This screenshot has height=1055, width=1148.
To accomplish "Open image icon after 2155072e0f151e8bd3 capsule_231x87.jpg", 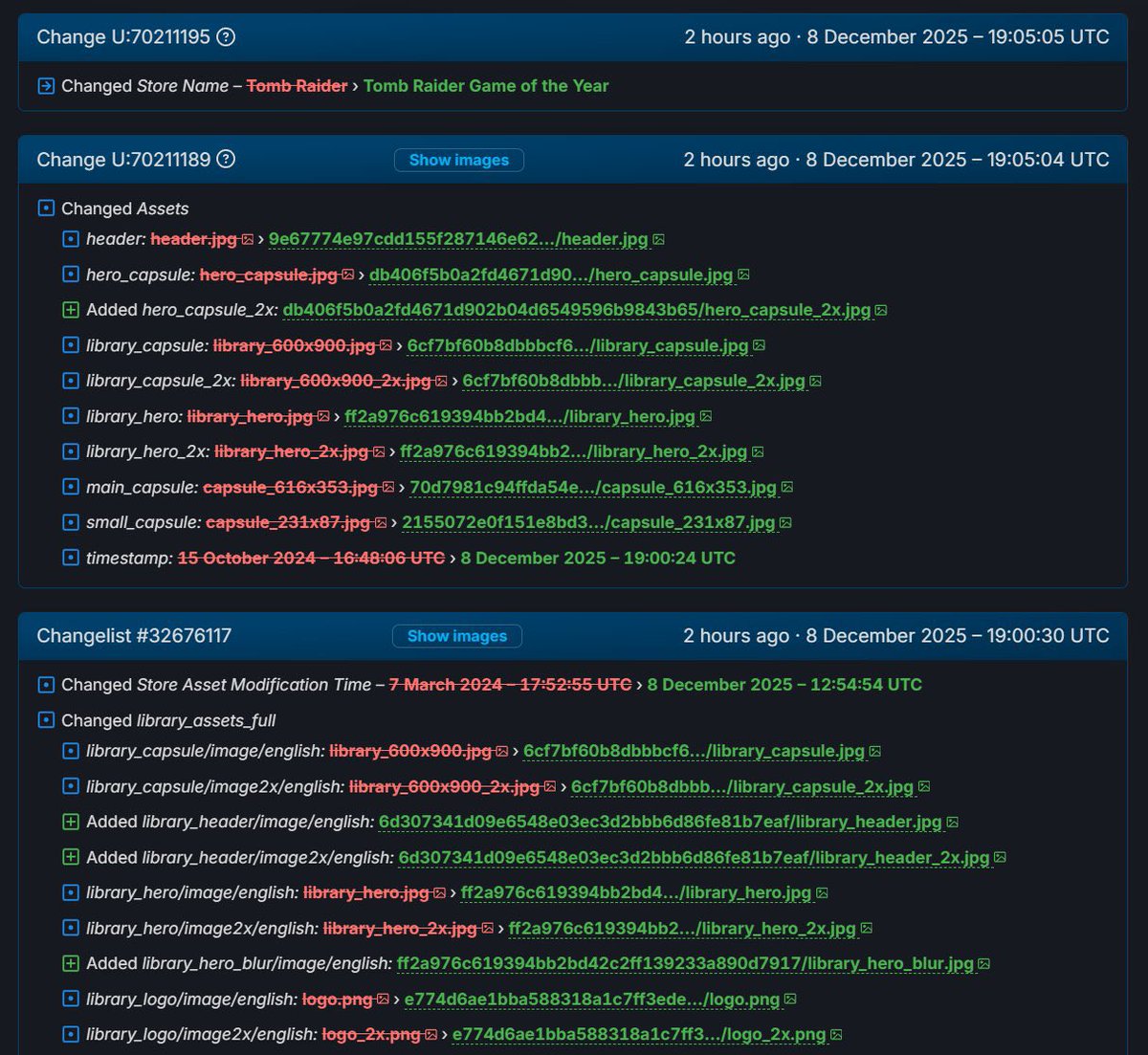I will [x=785, y=522].
